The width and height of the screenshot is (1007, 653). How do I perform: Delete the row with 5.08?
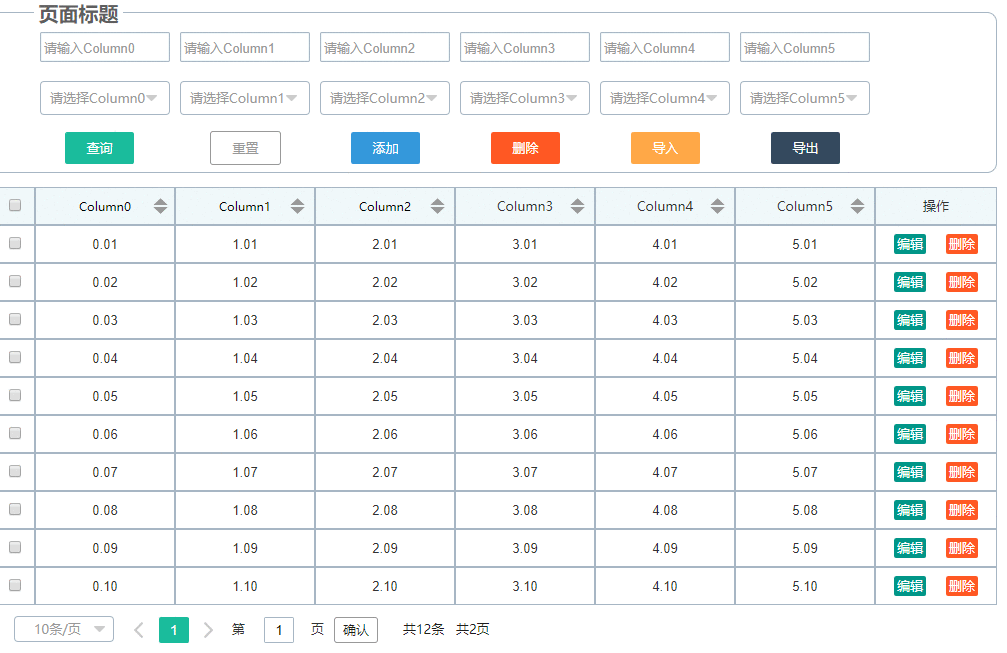[962, 510]
